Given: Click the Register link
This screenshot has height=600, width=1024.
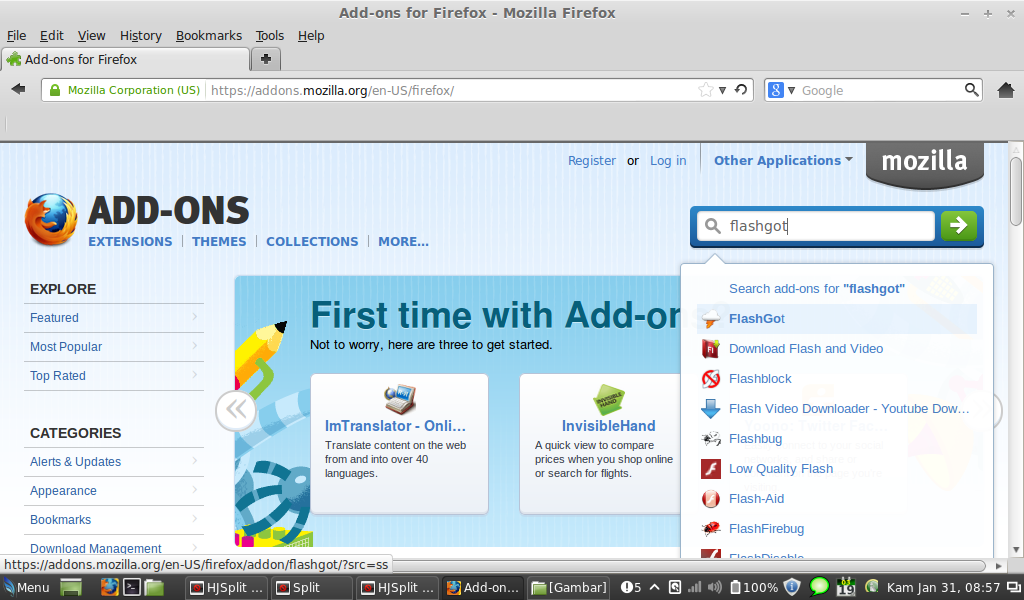Looking at the screenshot, I should (x=592, y=161).
